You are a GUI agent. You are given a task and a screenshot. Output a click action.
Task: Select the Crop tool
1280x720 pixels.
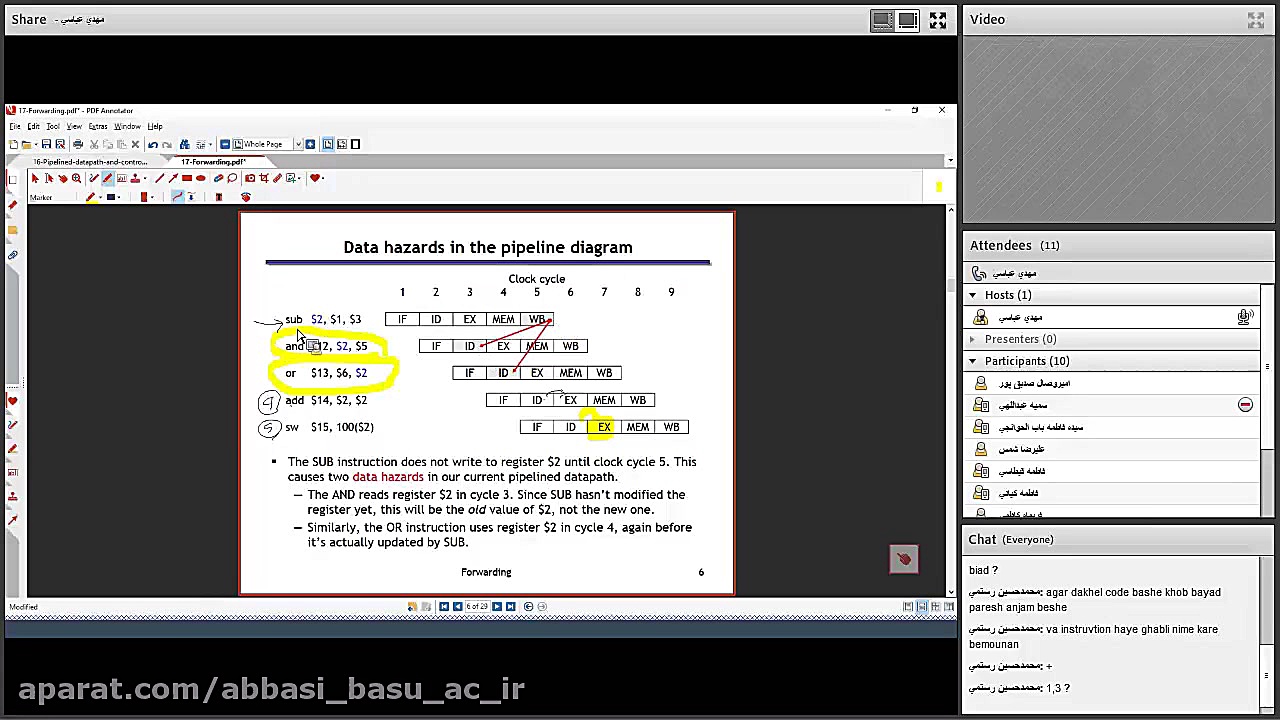pos(264,178)
